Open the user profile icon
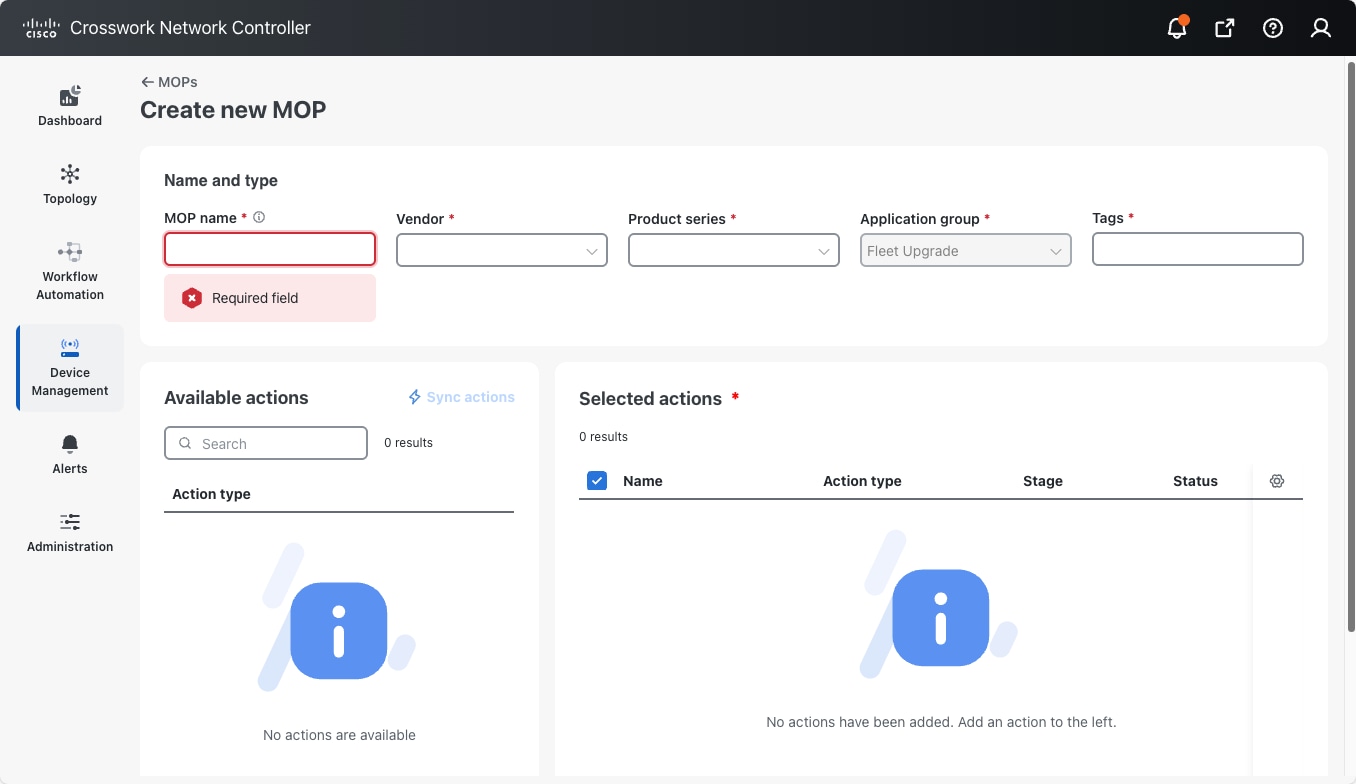Viewport: 1356px width, 784px height. tap(1321, 28)
